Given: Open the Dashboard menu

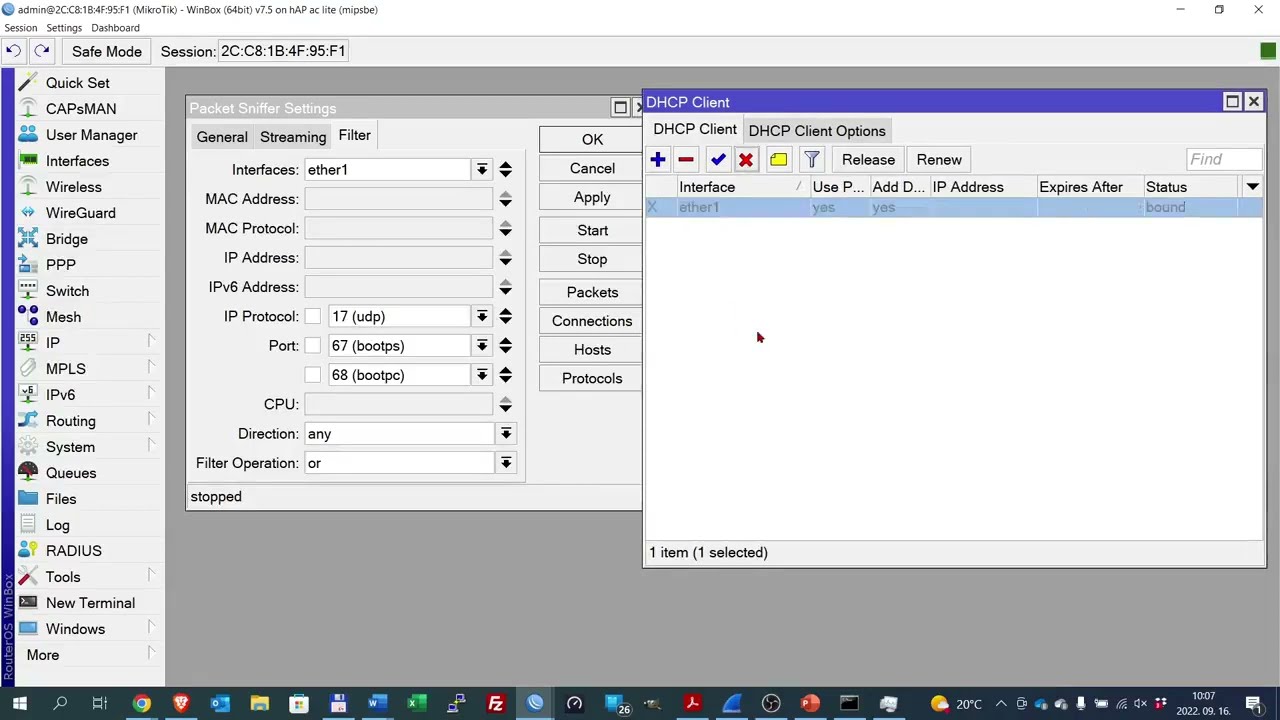Looking at the screenshot, I should click(x=115, y=28).
